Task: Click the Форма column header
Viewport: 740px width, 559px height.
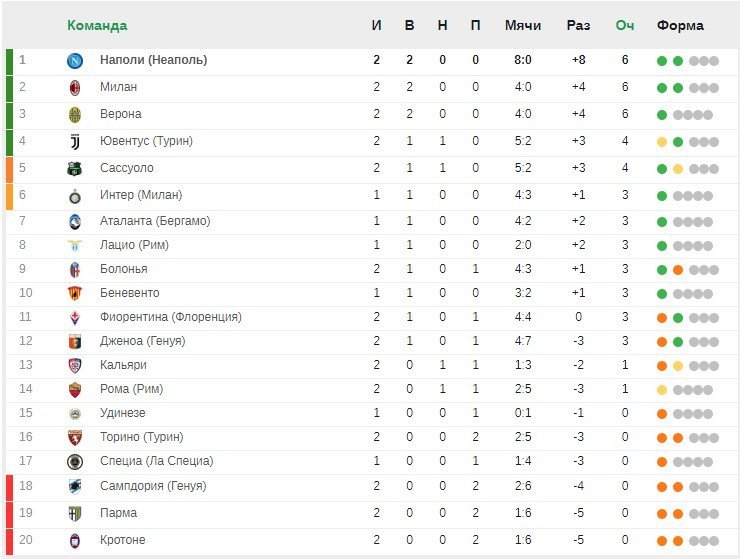Action: coord(680,25)
